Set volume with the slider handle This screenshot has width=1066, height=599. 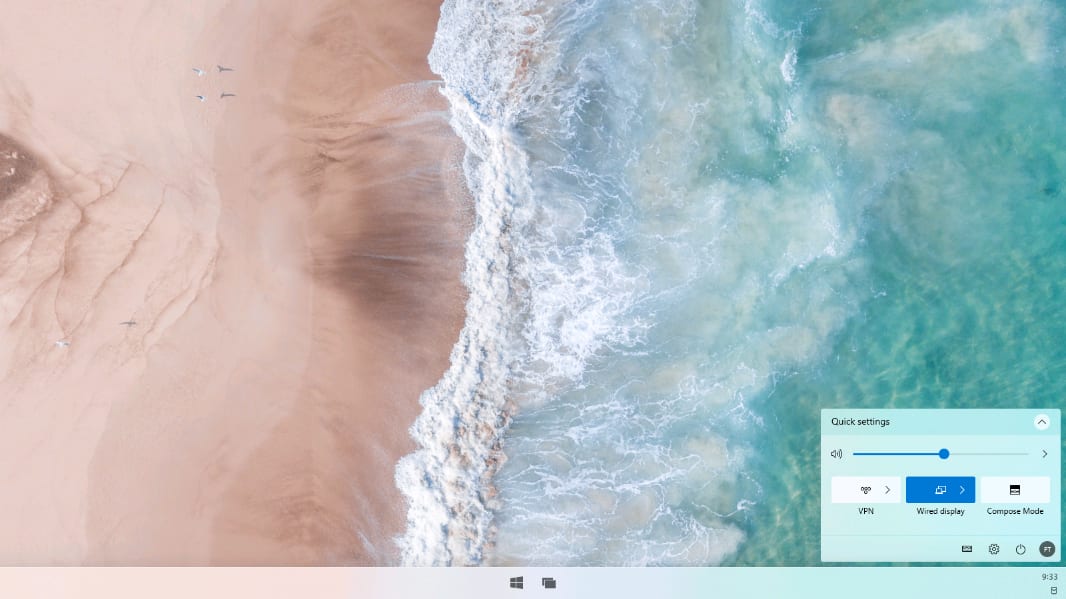pos(944,453)
